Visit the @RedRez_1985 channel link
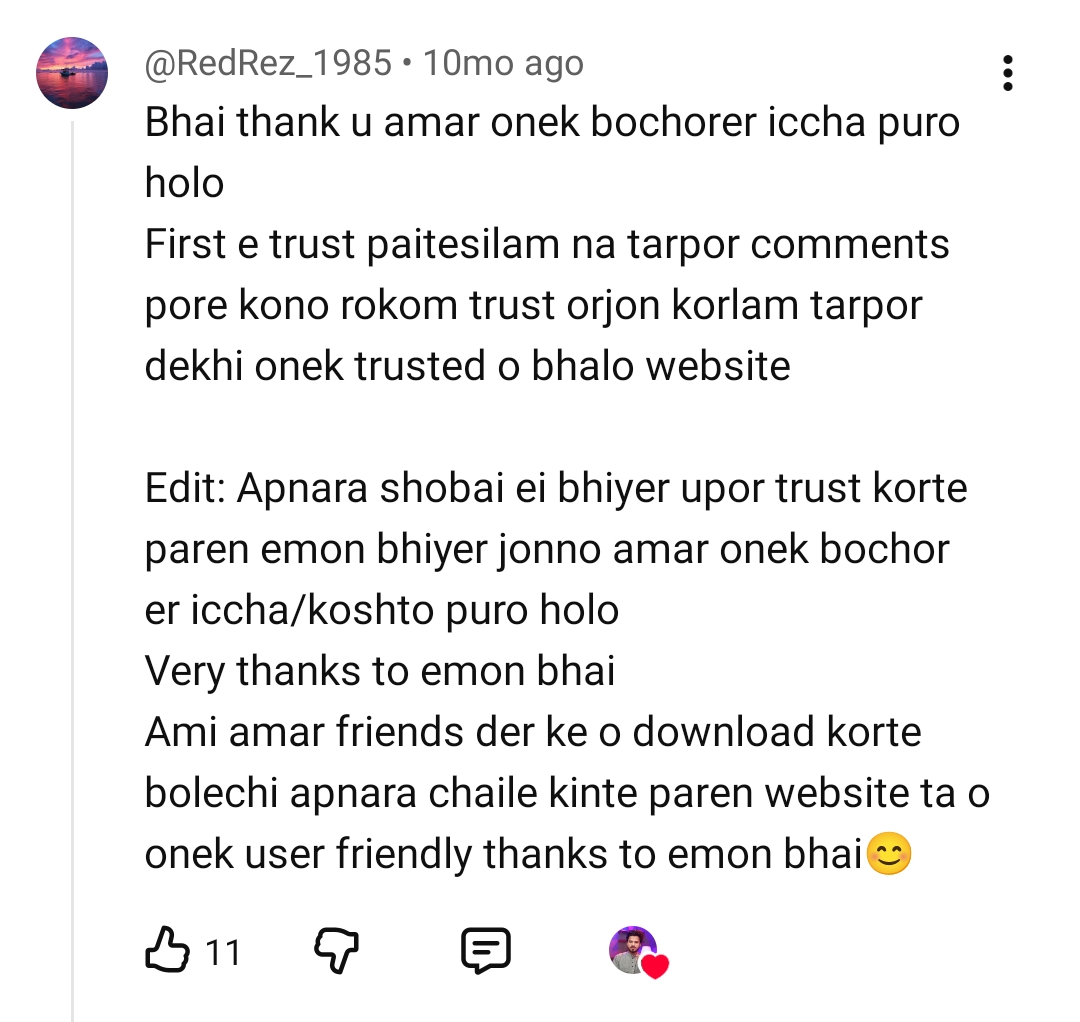The width and height of the screenshot is (1080, 1022). [x=268, y=63]
